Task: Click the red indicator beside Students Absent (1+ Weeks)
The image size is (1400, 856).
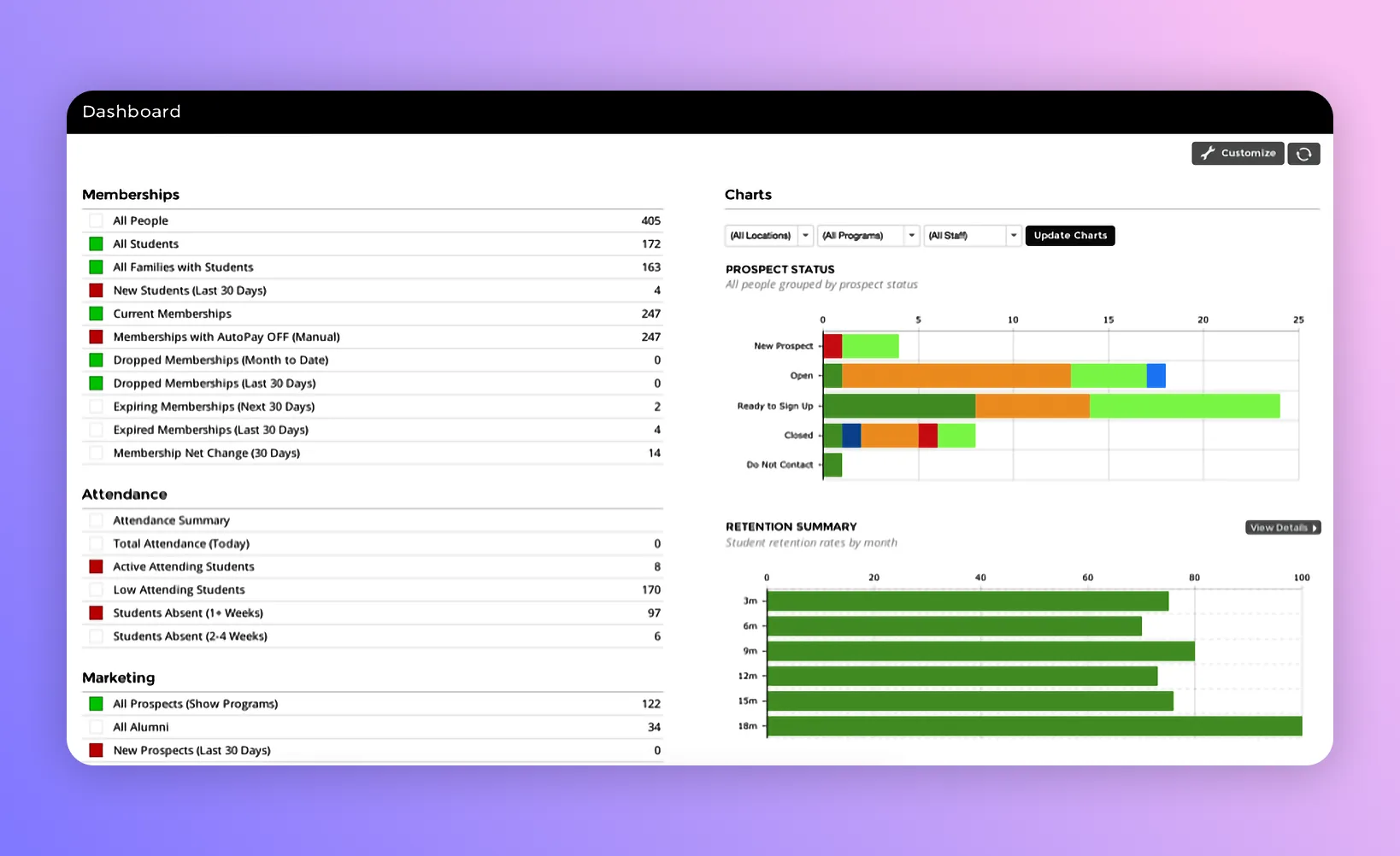Action: point(95,613)
